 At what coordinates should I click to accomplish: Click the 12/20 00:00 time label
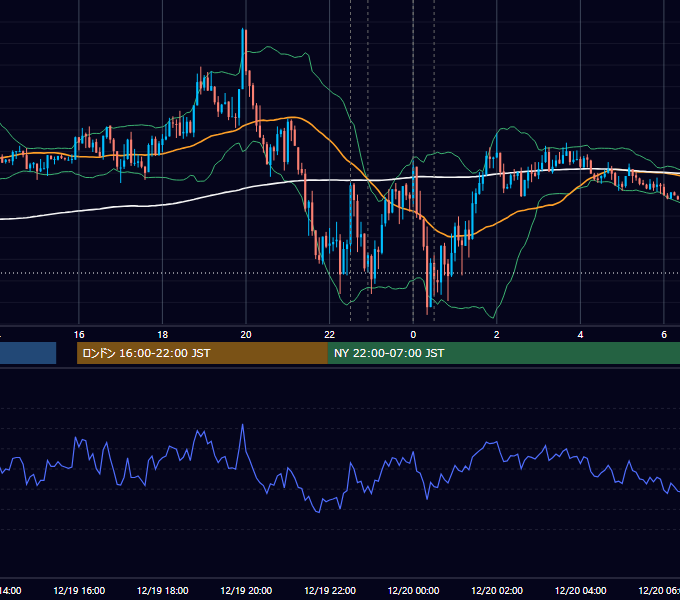click(413, 590)
